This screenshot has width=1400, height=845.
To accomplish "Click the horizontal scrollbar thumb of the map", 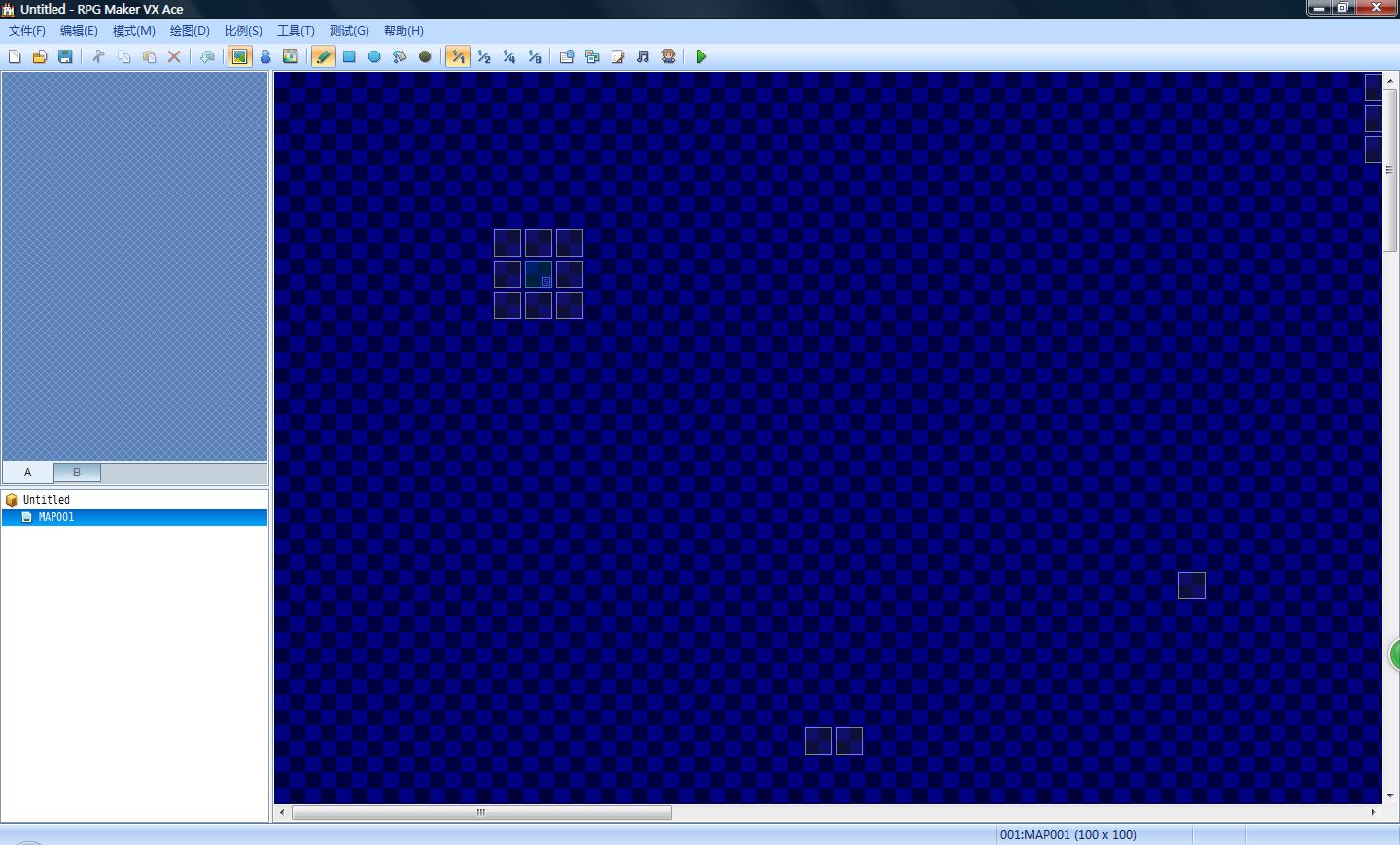I will coord(481,812).
